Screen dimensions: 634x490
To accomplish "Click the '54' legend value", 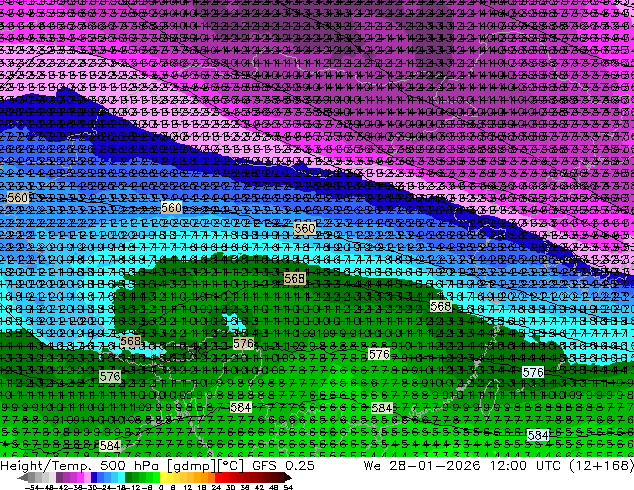I will coord(288,487).
